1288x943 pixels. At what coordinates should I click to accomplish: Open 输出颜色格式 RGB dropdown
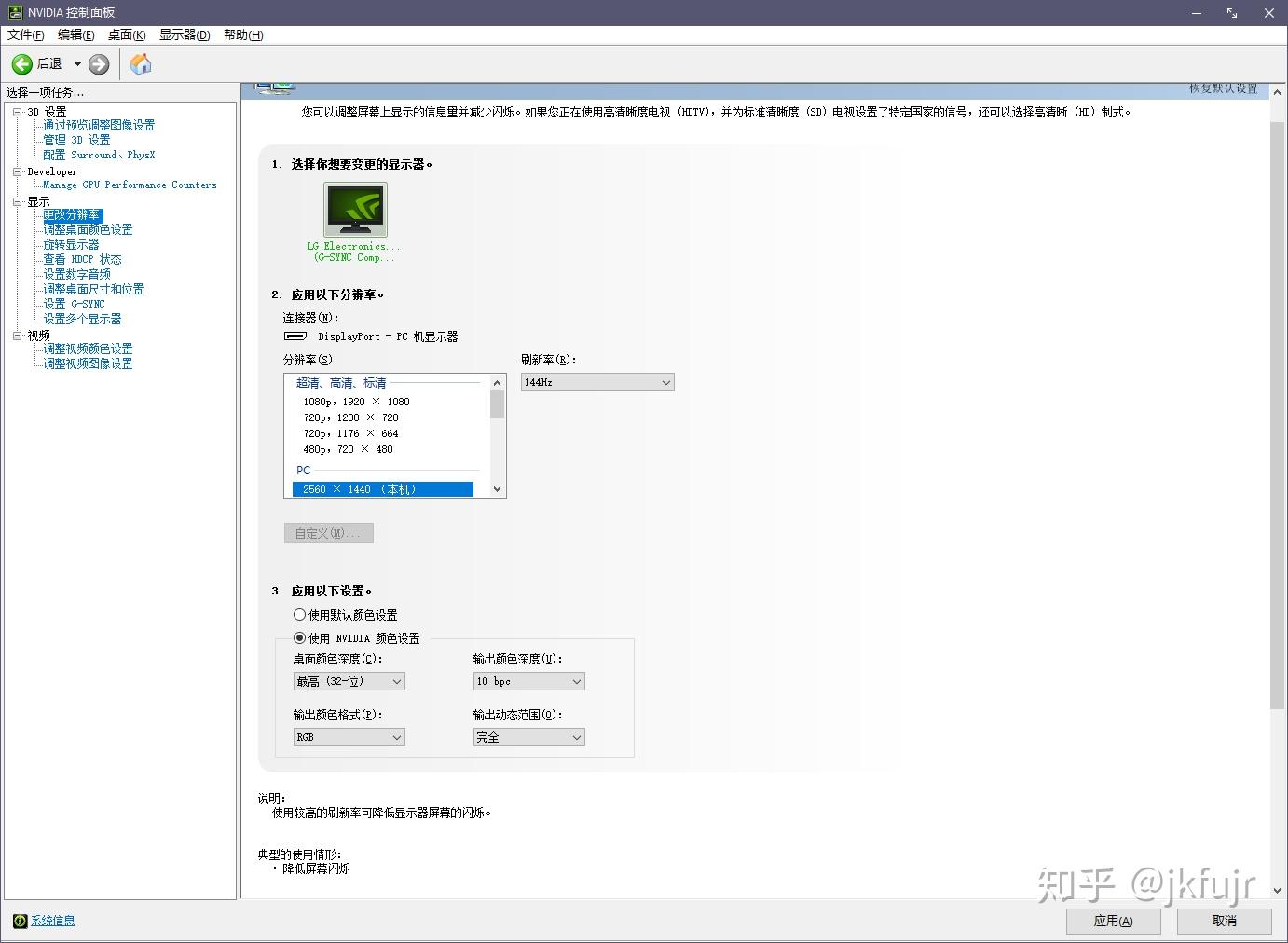coord(349,737)
